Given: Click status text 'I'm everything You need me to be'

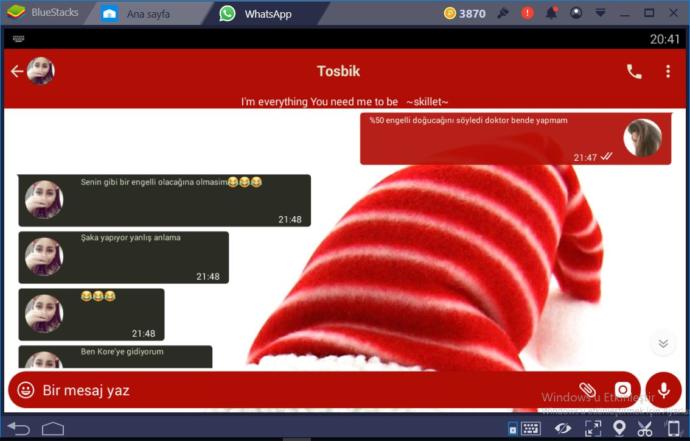Looking at the screenshot, I should [319, 102].
